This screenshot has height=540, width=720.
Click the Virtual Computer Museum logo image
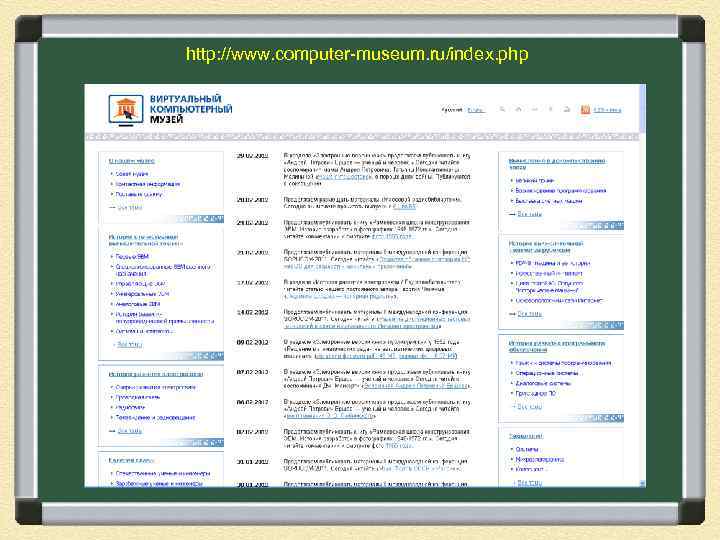(x=126, y=110)
